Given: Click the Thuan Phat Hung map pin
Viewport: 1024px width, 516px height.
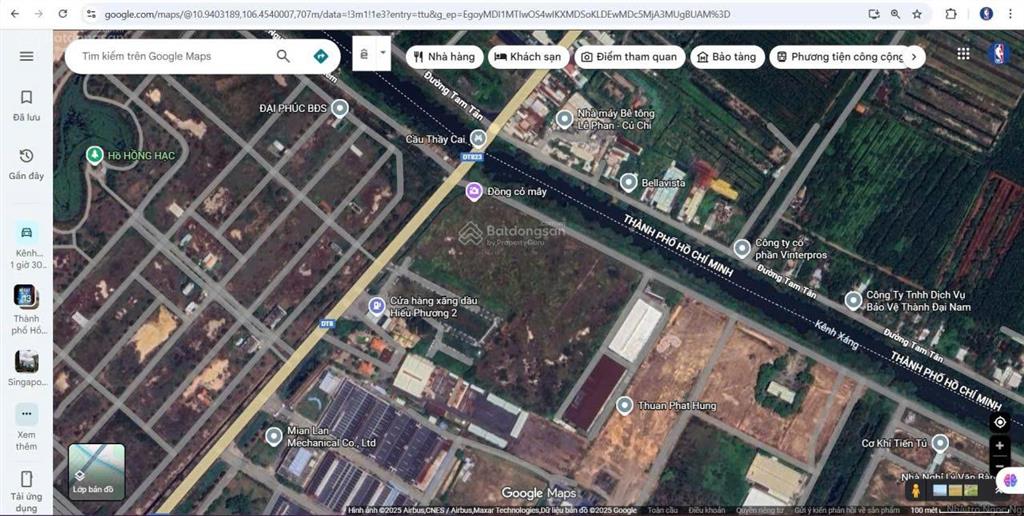Looking at the screenshot, I should [624, 405].
